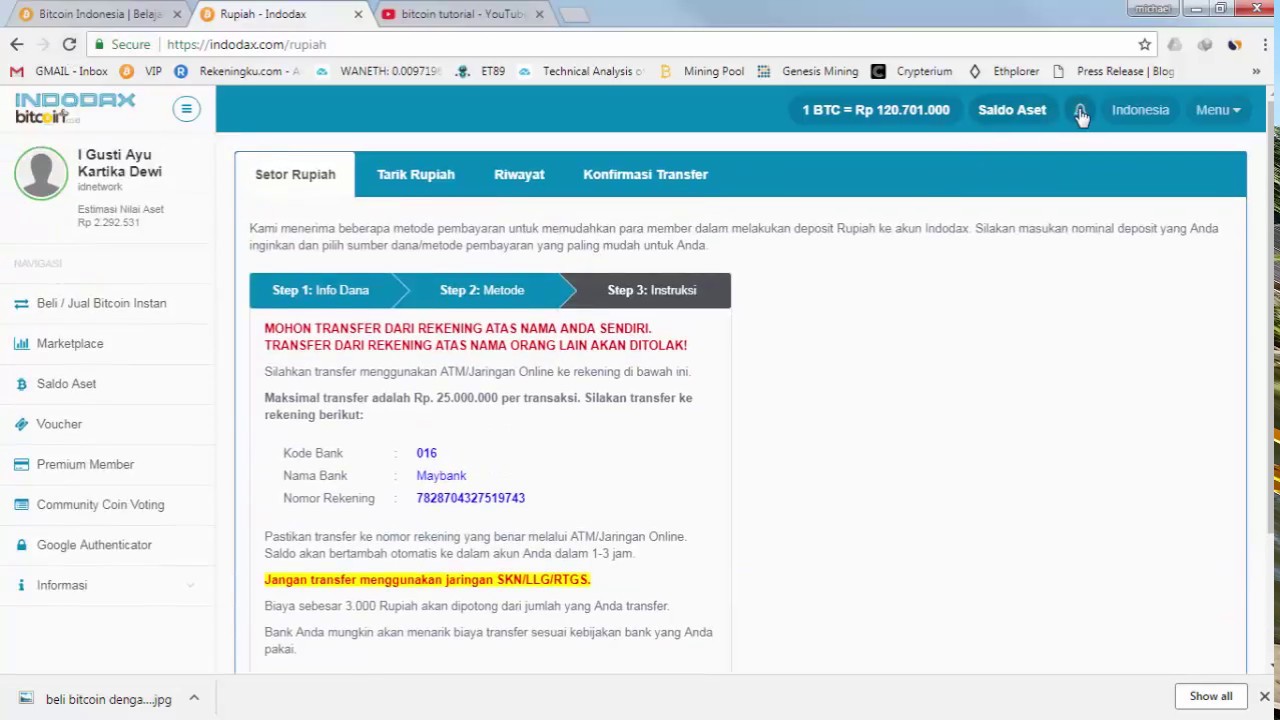Click the 1 BTC price ticker text
This screenshot has height=720, width=1280.
click(x=876, y=110)
